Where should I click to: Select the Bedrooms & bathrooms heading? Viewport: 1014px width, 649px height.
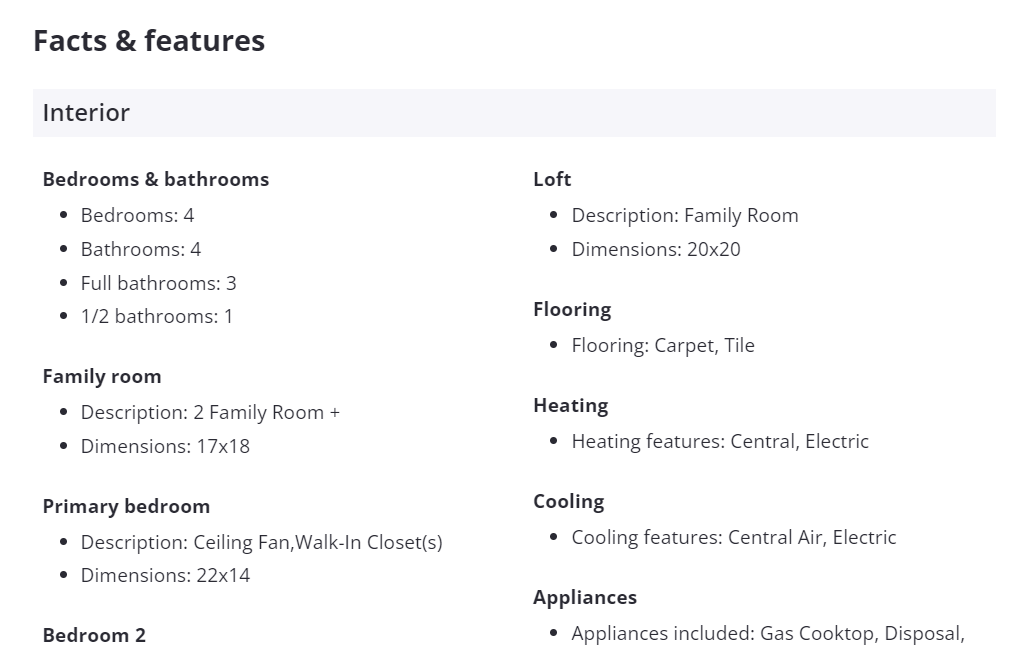pos(156,179)
